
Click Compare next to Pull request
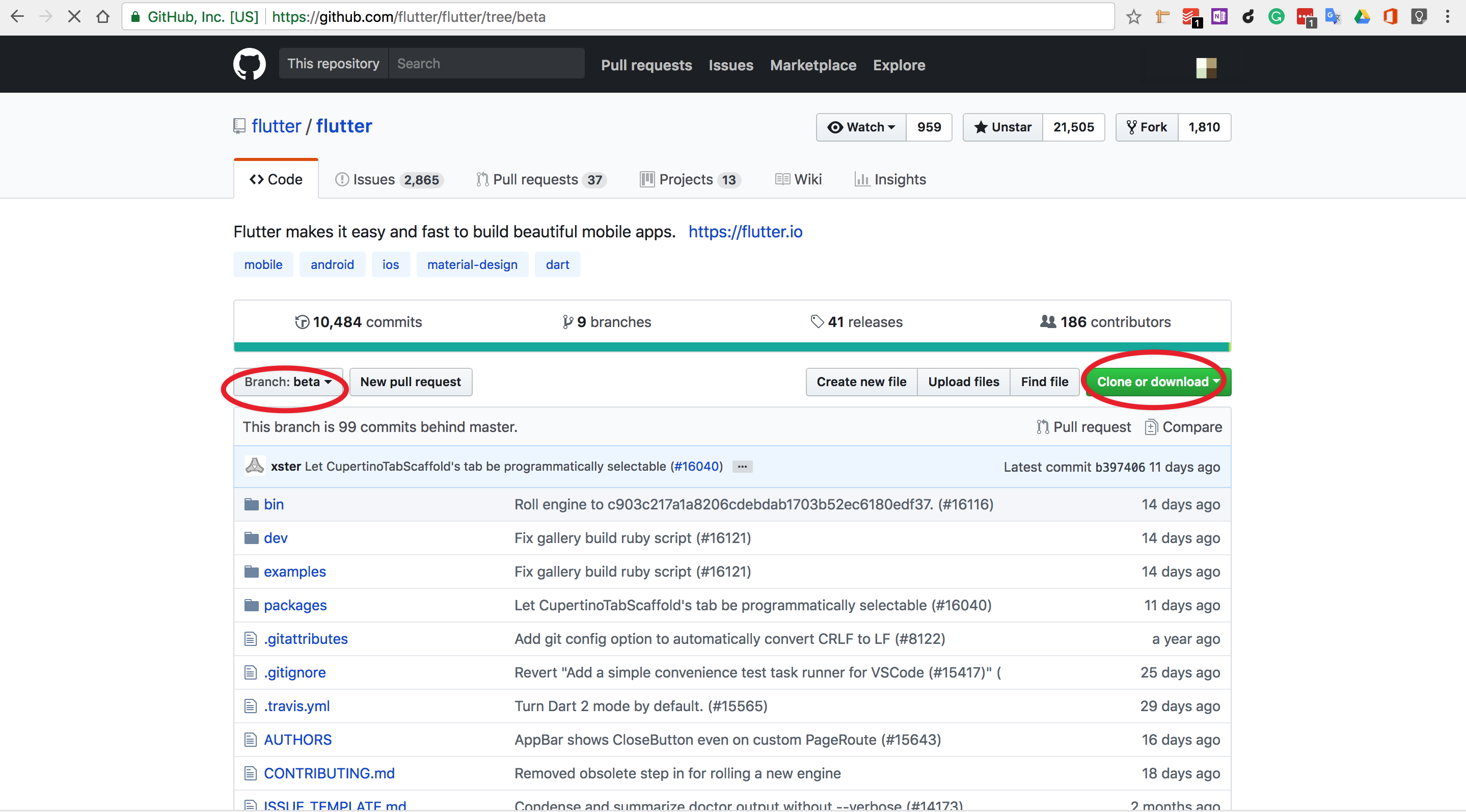pos(1183,427)
